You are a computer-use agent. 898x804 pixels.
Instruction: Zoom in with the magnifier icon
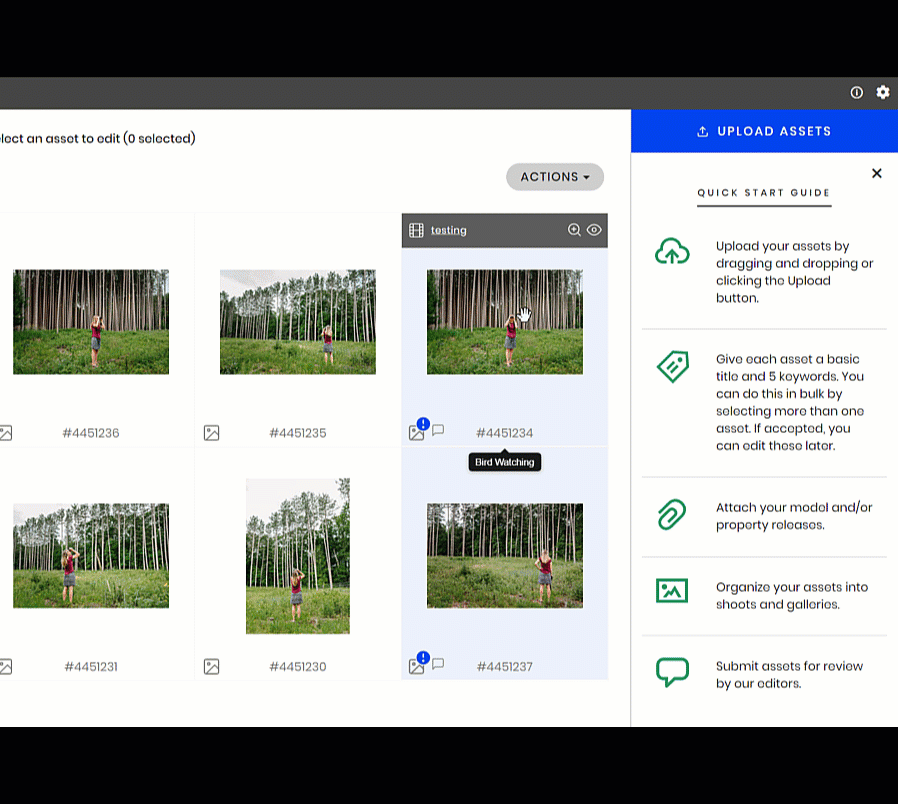tap(574, 230)
